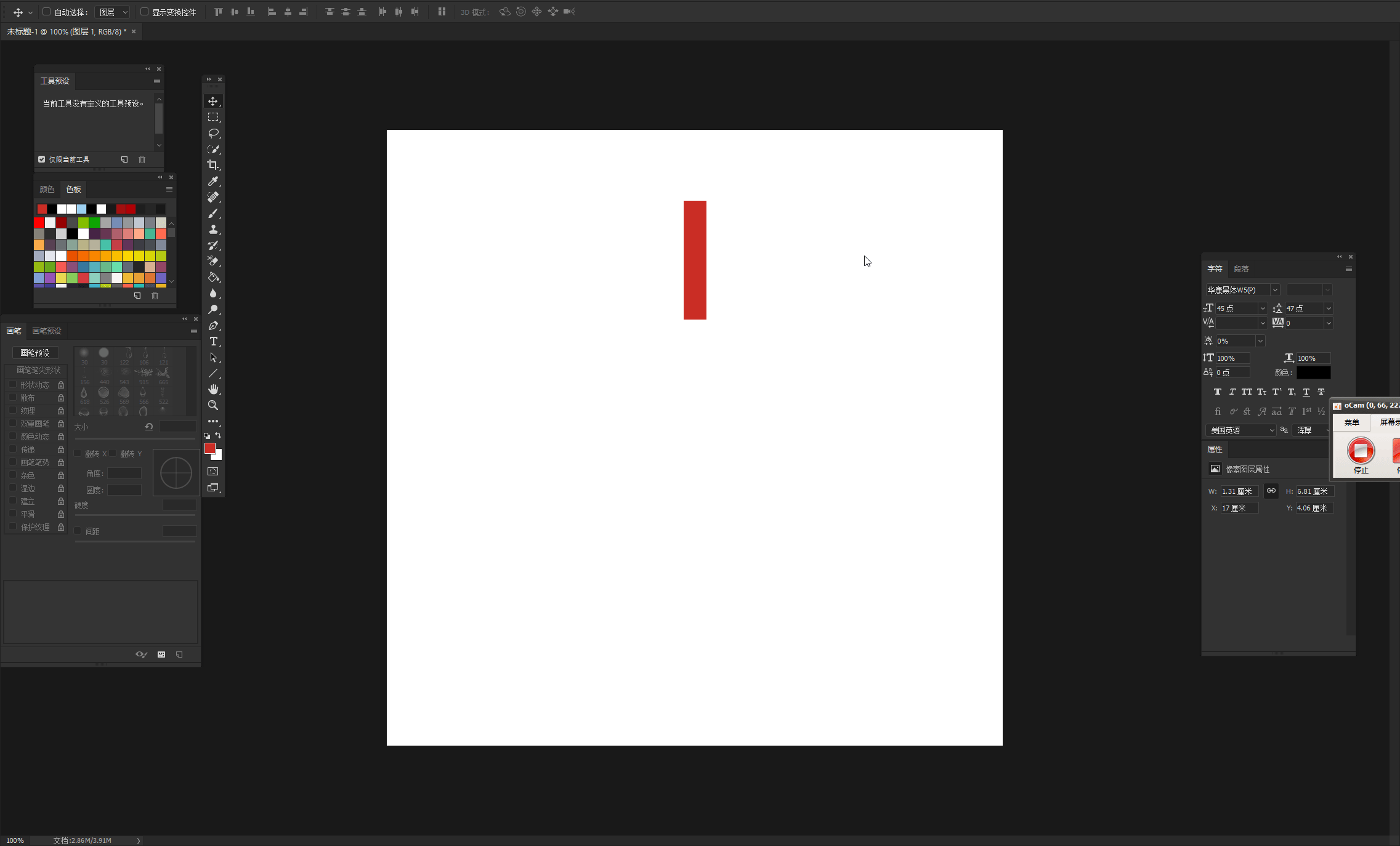The height and width of the screenshot is (846, 1400).
Task: Select the Rectangular Marquee tool
Action: (213, 117)
